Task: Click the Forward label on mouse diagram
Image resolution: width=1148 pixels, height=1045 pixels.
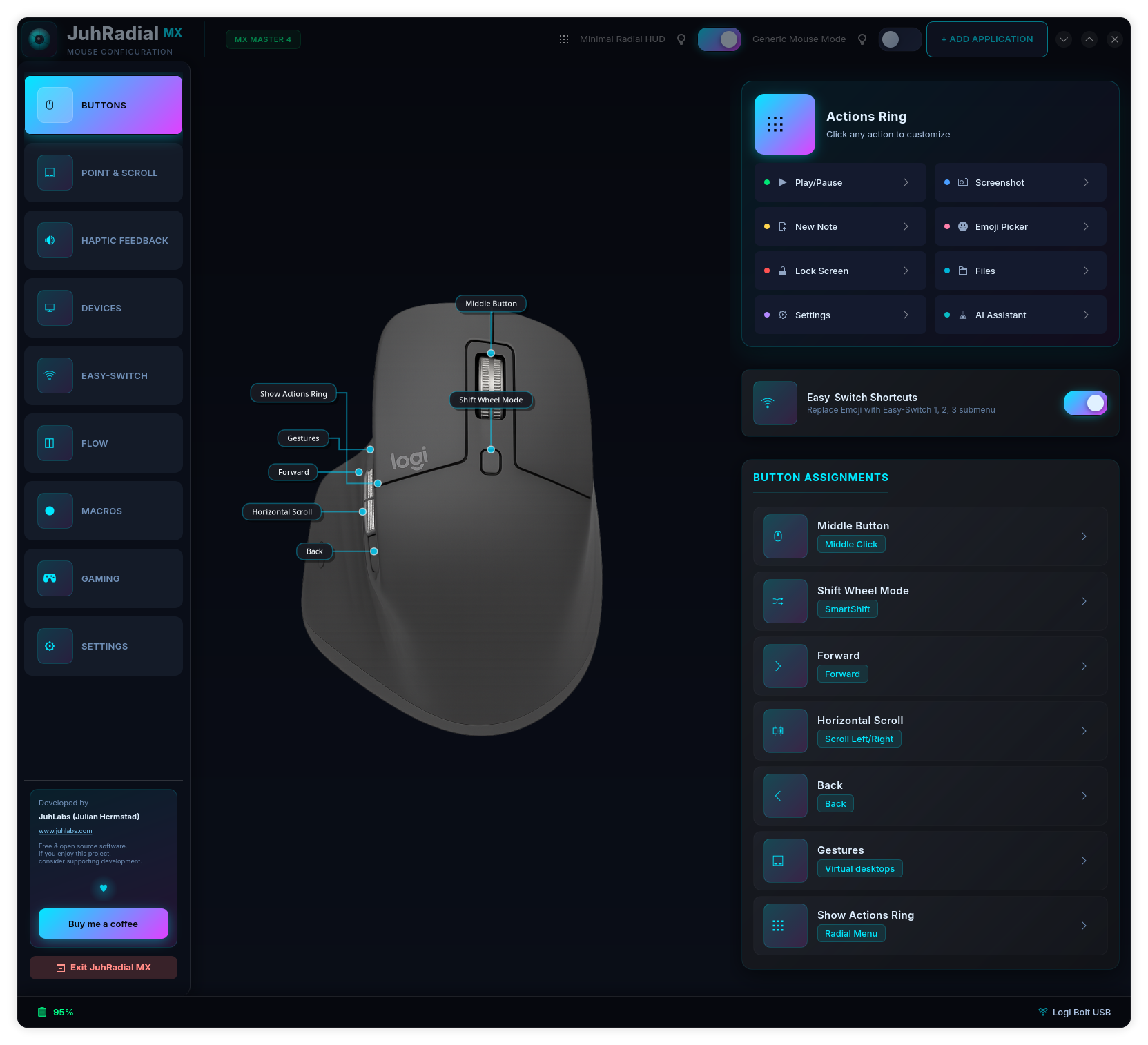Action: pyautogui.click(x=293, y=472)
